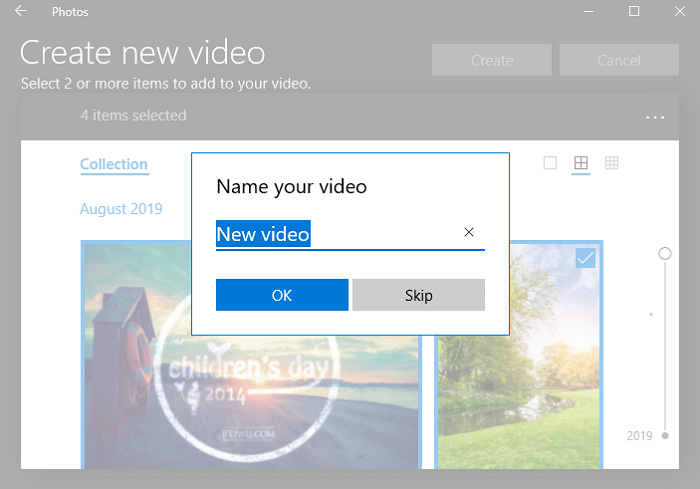
Task: Open the Collection tab
Action: click(114, 164)
